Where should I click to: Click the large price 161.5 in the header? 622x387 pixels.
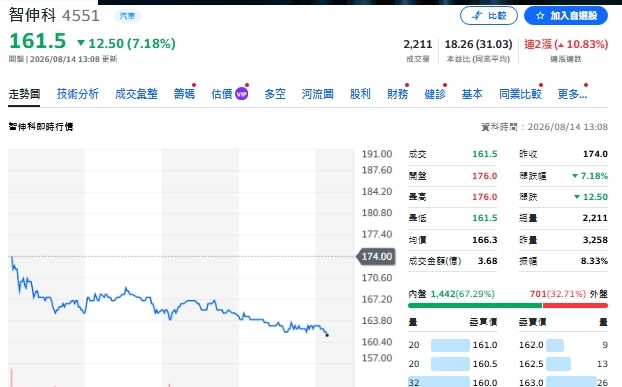click(x=38, y=41)
